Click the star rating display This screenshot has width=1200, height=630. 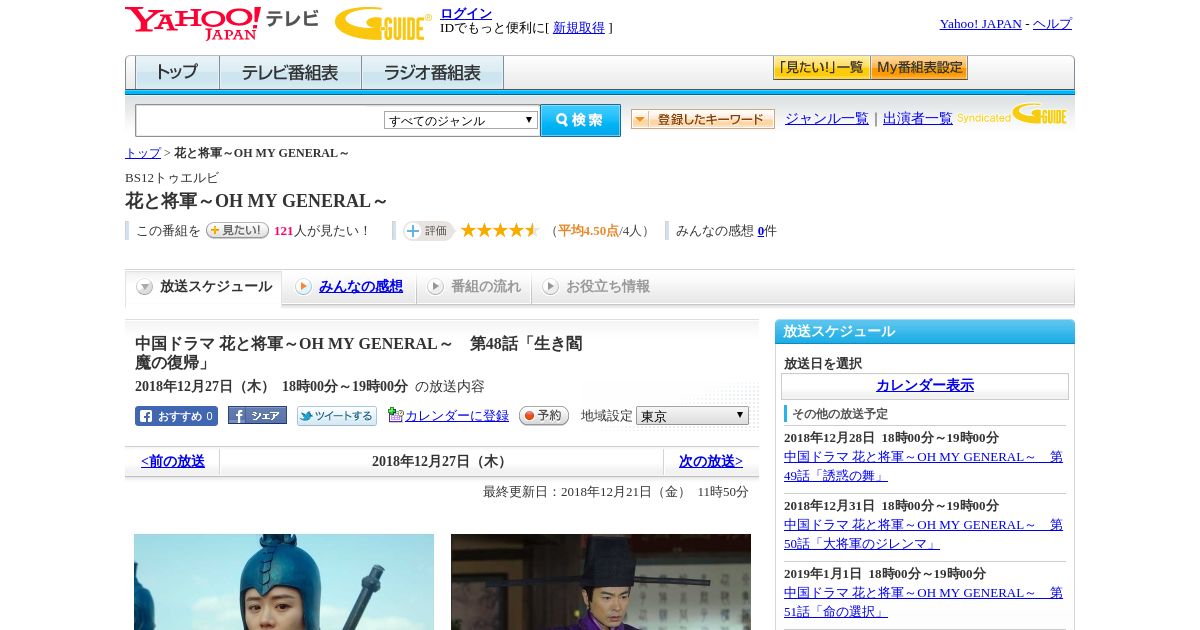tap(499, 230)
